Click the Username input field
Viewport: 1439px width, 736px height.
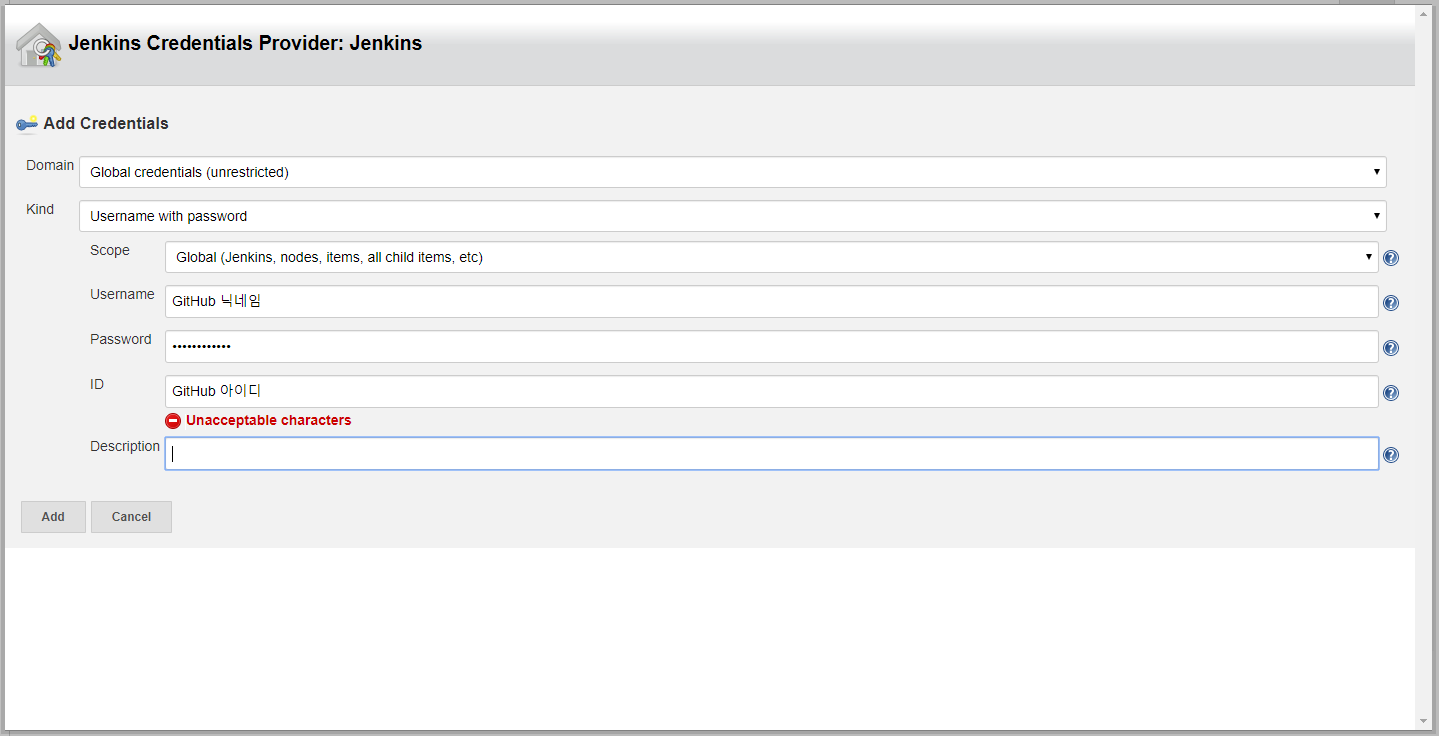(x=772, y=302)
